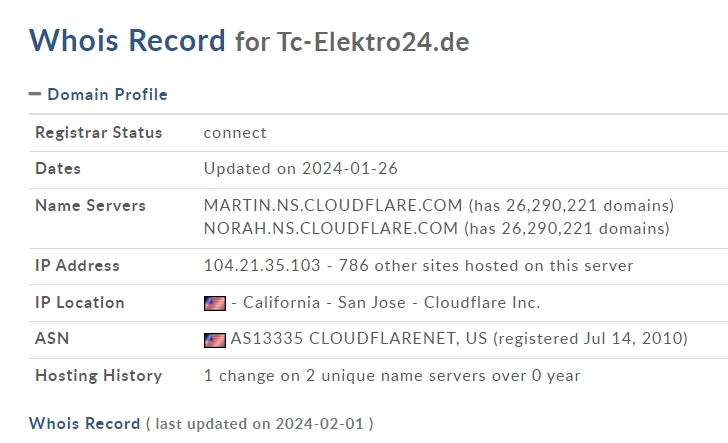
Task: Click the 104.21.35.103 IP address
Action: (x=262, y=265)
